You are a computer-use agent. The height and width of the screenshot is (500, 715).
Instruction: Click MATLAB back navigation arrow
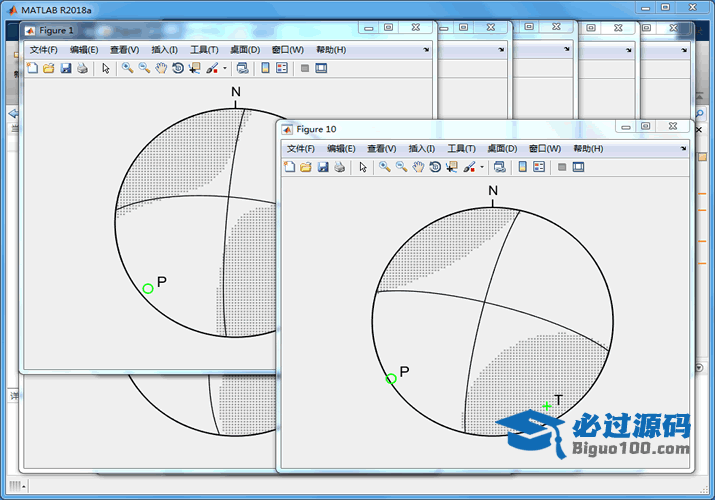[x=13, y=113]
